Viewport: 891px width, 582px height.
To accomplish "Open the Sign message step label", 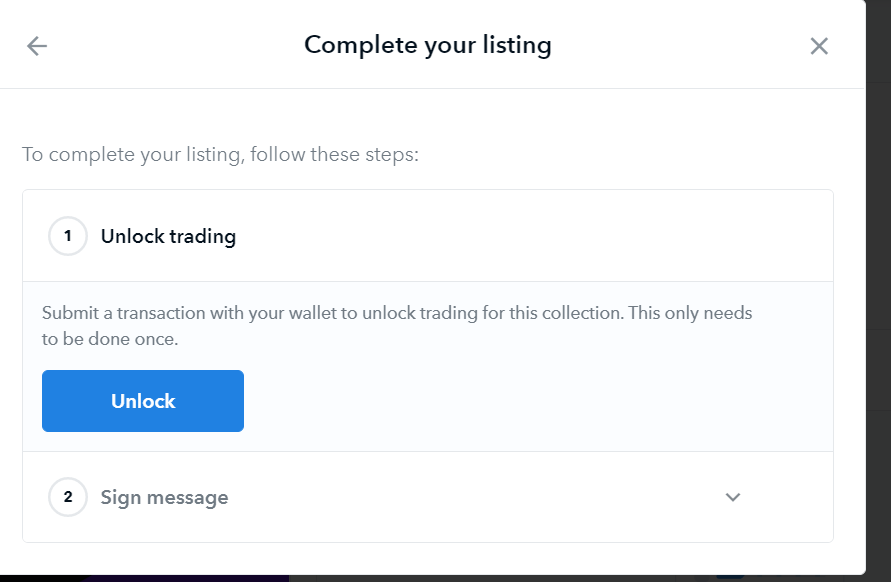I will (x=164, y=497).
